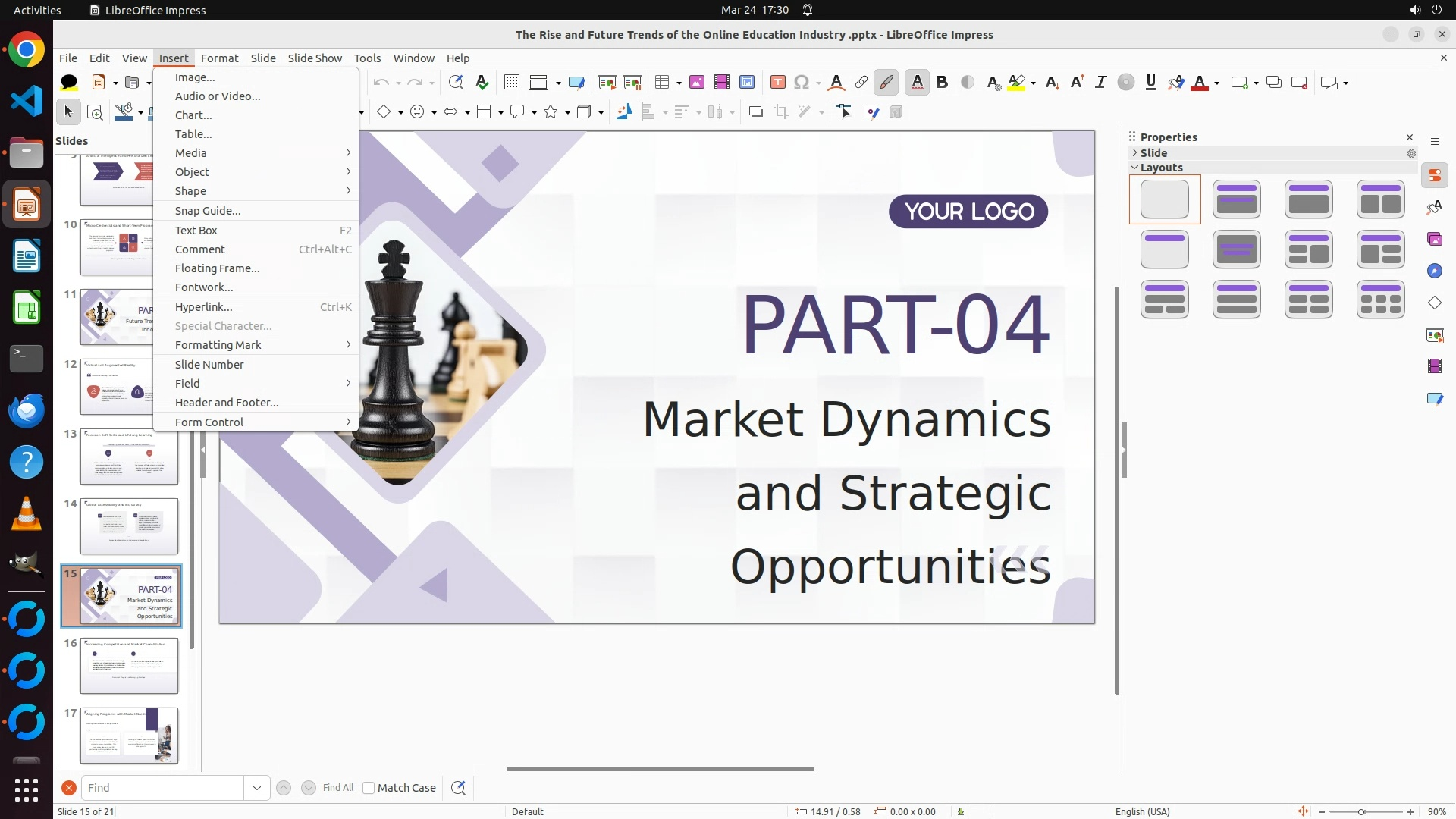Toggle the shadow icon in the drawing toolbar

point(755,112)
